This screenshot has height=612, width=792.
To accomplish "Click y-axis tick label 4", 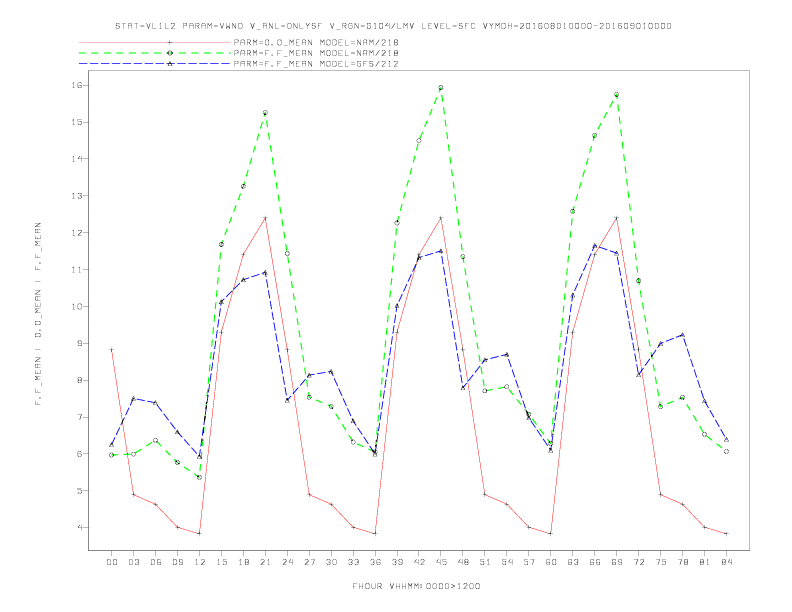I will 79,527.
